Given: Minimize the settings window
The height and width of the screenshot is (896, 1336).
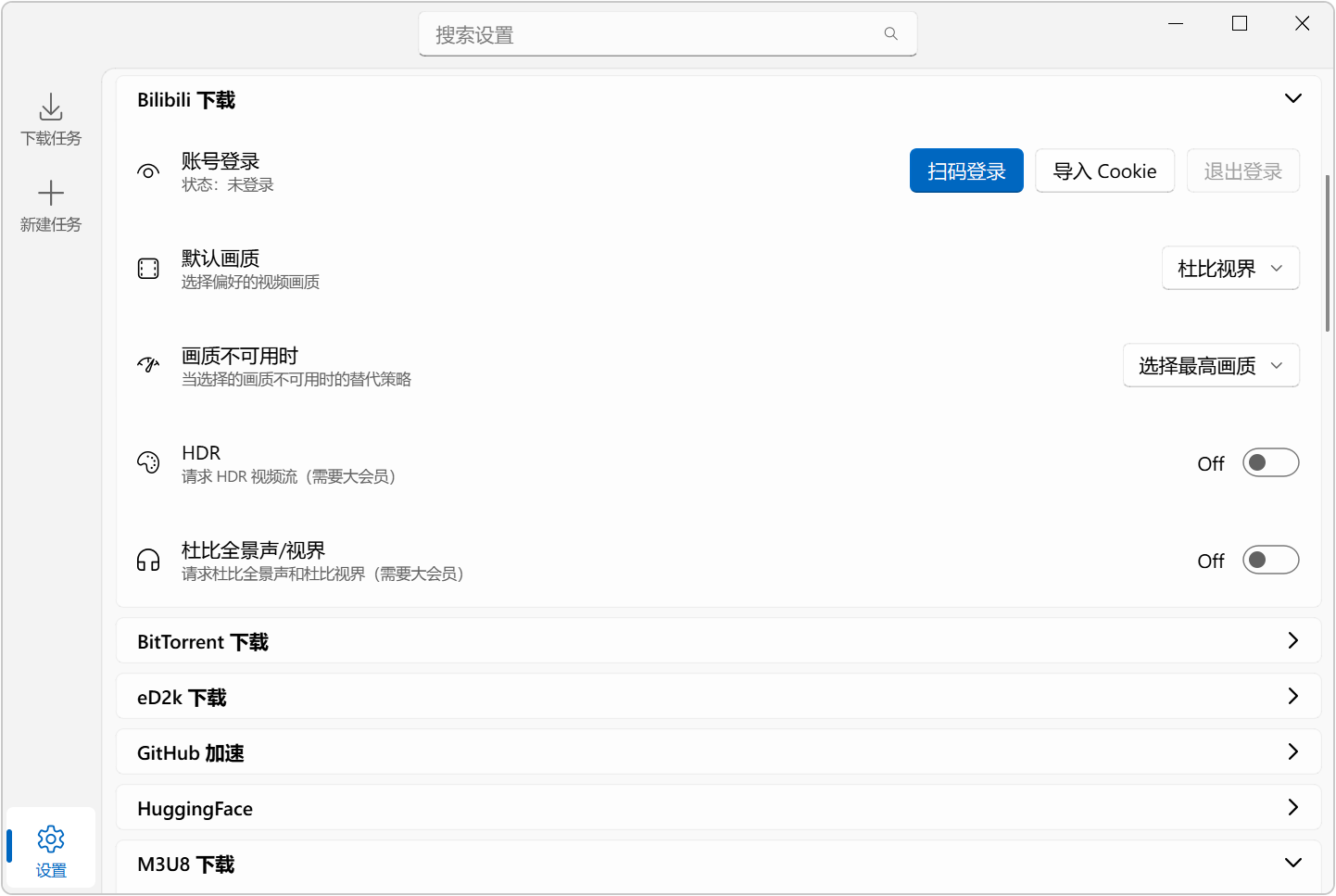Looking at the screenshot, I should point(1176,23).
